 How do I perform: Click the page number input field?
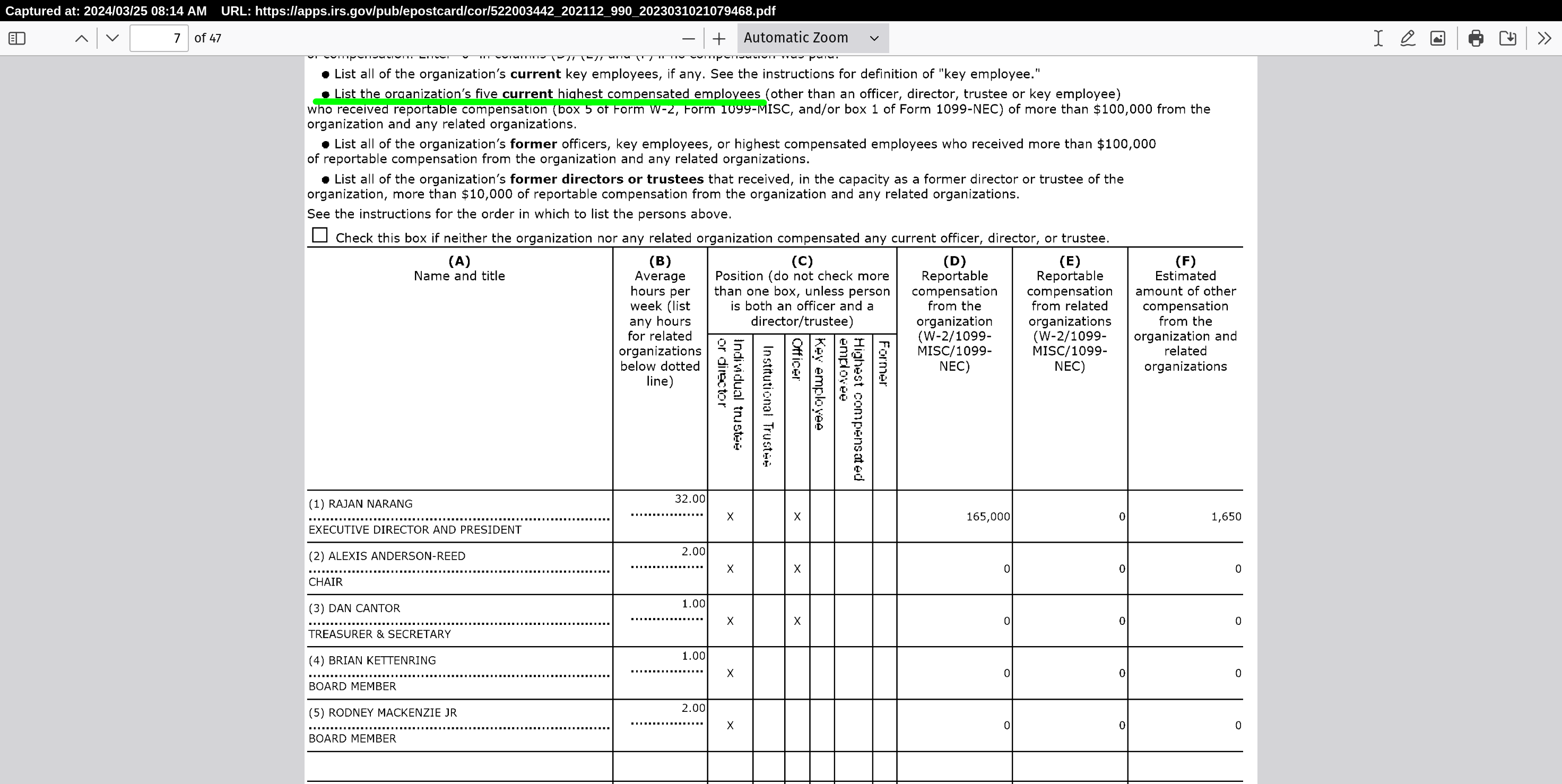click(x=159, y=38)
